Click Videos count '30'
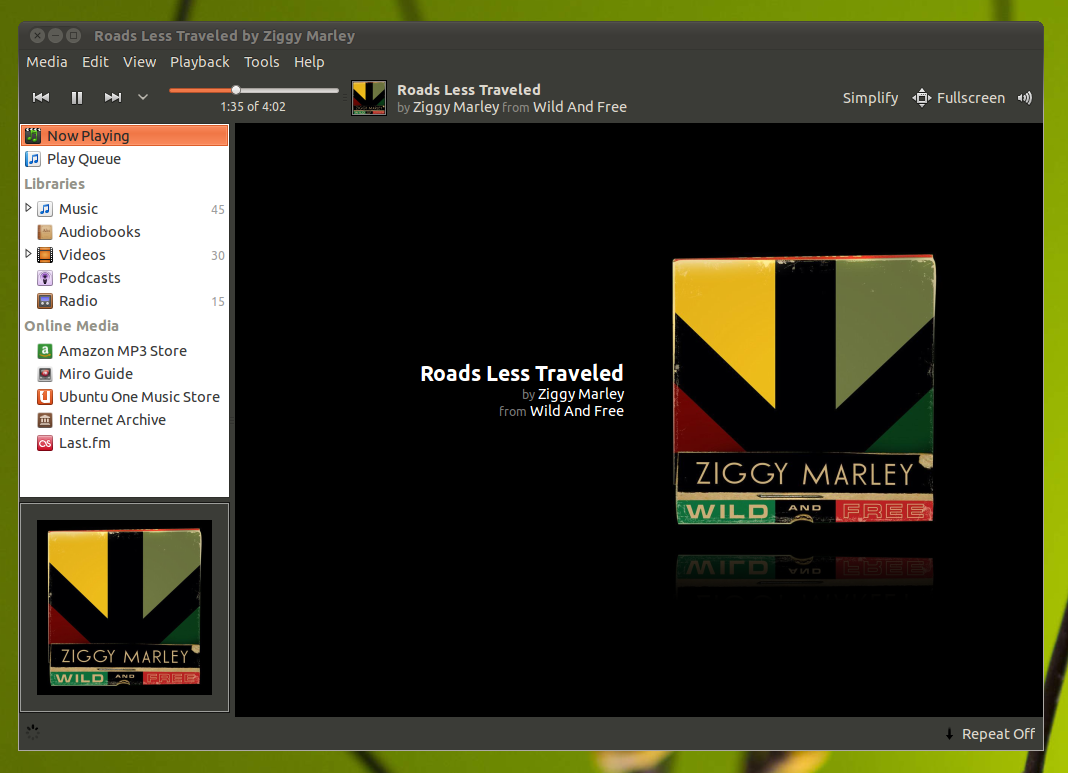 click(x=218, y=255)
